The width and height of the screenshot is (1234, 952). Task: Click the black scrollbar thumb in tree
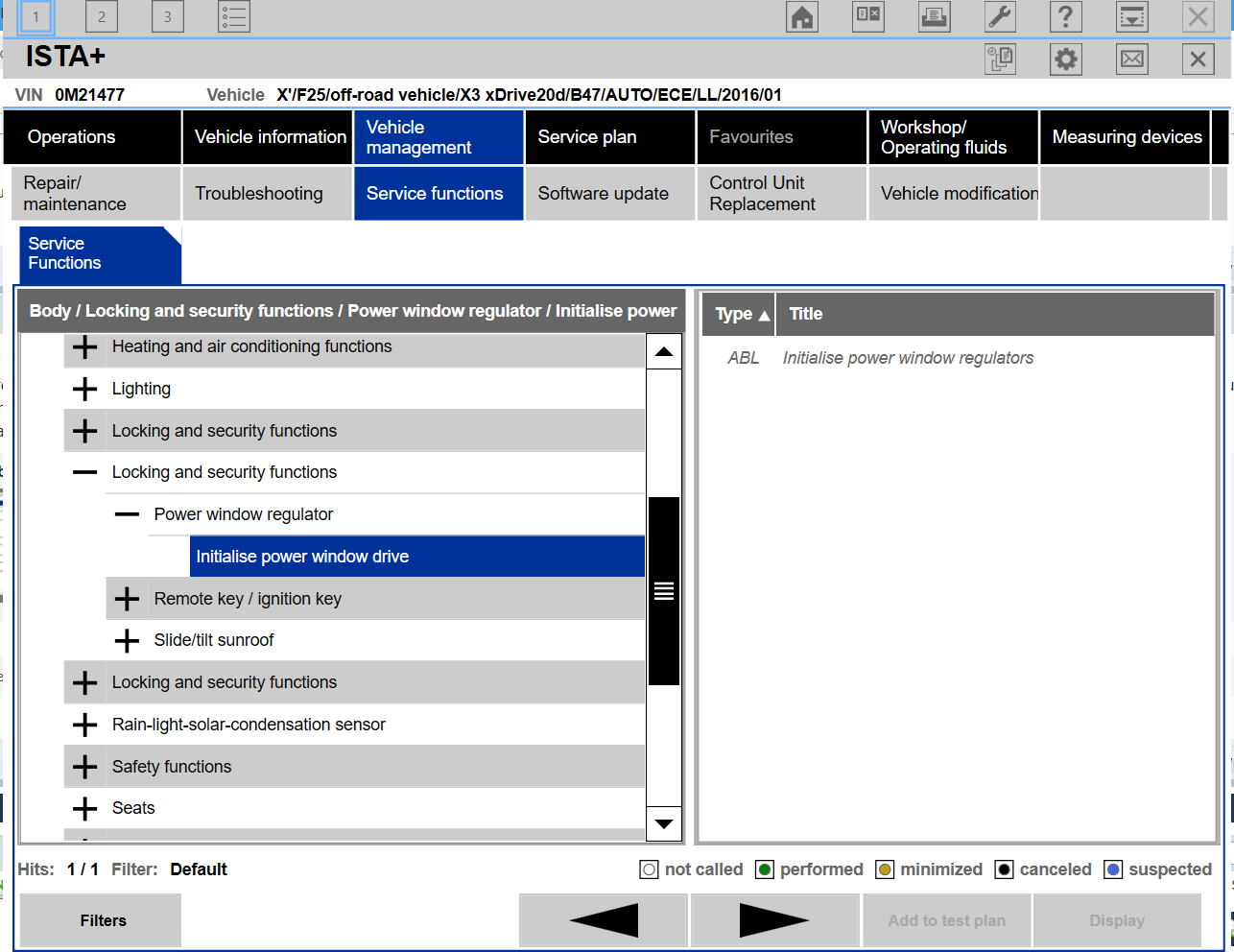pos(664,591)
